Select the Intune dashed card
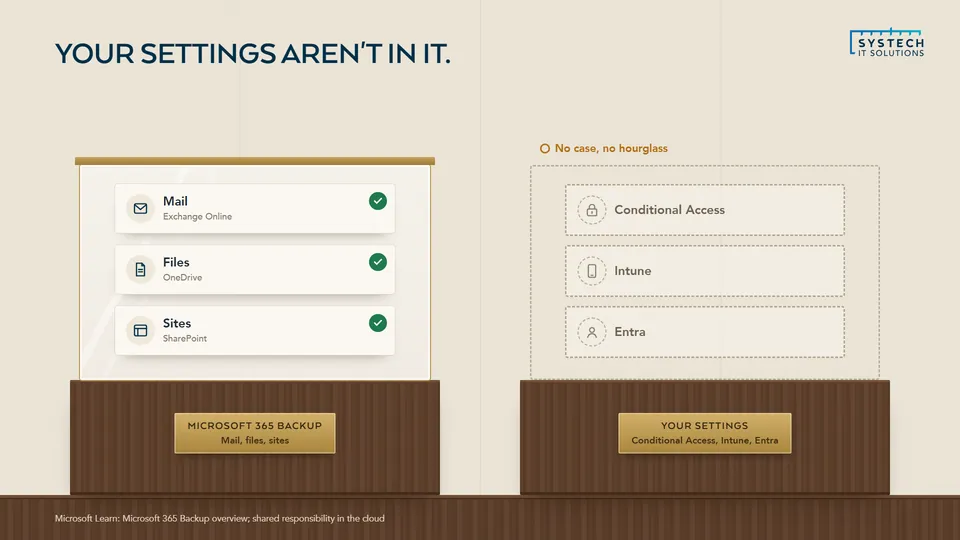This screenshot has height=540, width=960. click(x=705, y=271)
